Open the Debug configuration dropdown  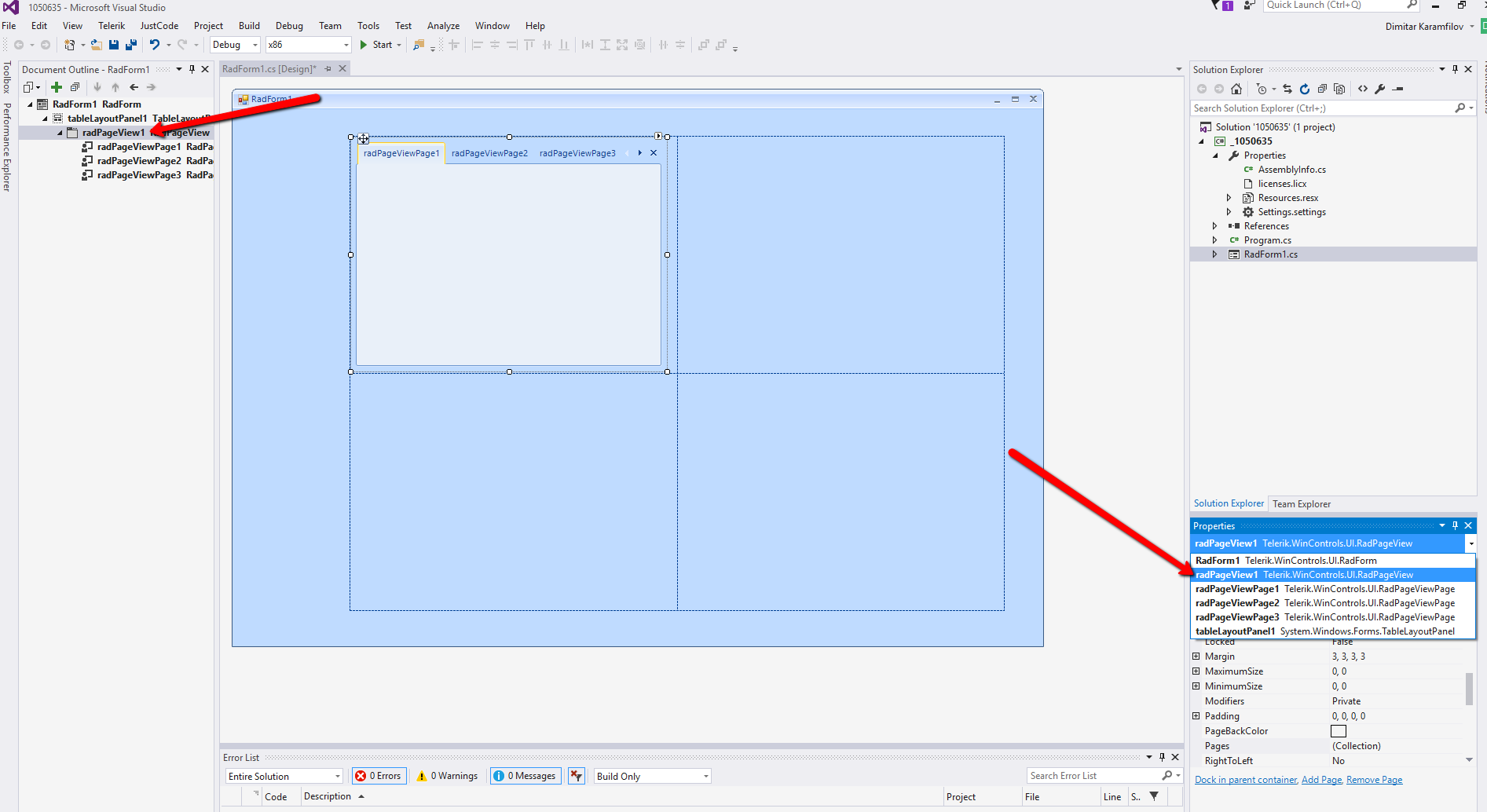pyautogui.click(x=235, y=45)
